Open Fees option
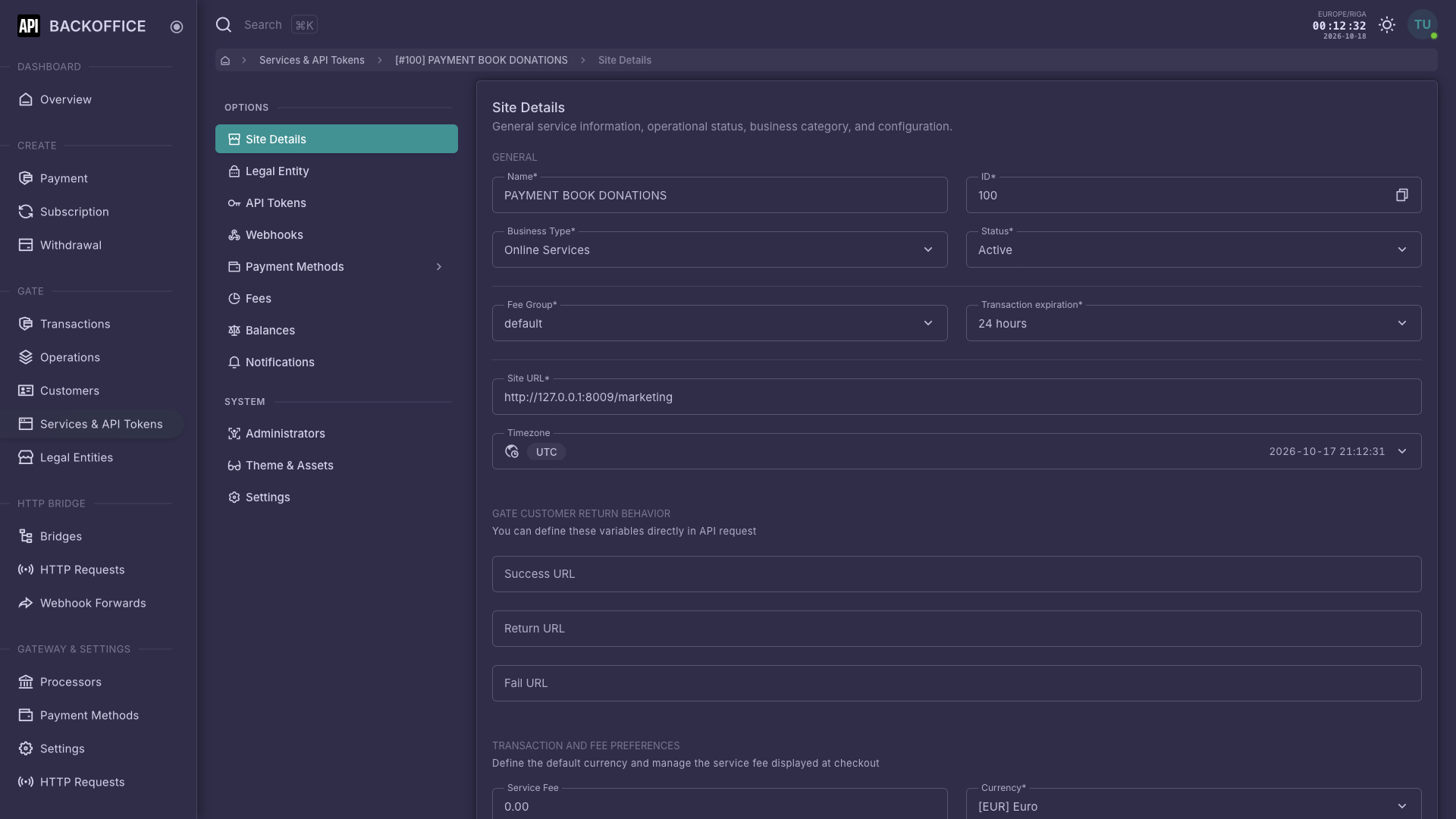This screenshot has height=819, width=1456. (x=337, y=299)
